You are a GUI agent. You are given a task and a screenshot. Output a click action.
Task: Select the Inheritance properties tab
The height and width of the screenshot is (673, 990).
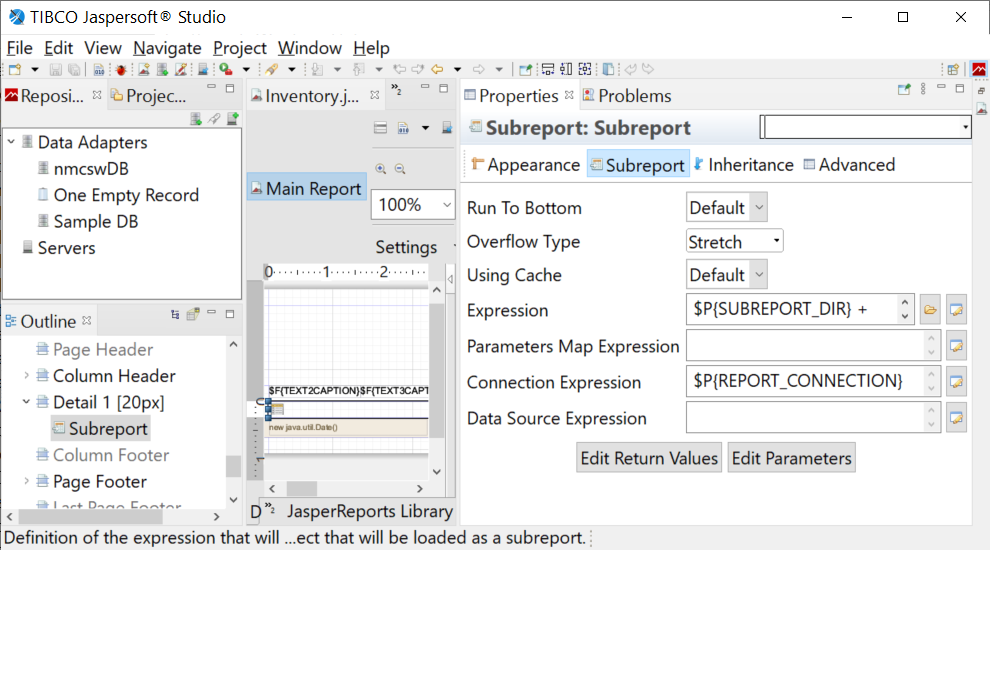[x=743, y=165]
